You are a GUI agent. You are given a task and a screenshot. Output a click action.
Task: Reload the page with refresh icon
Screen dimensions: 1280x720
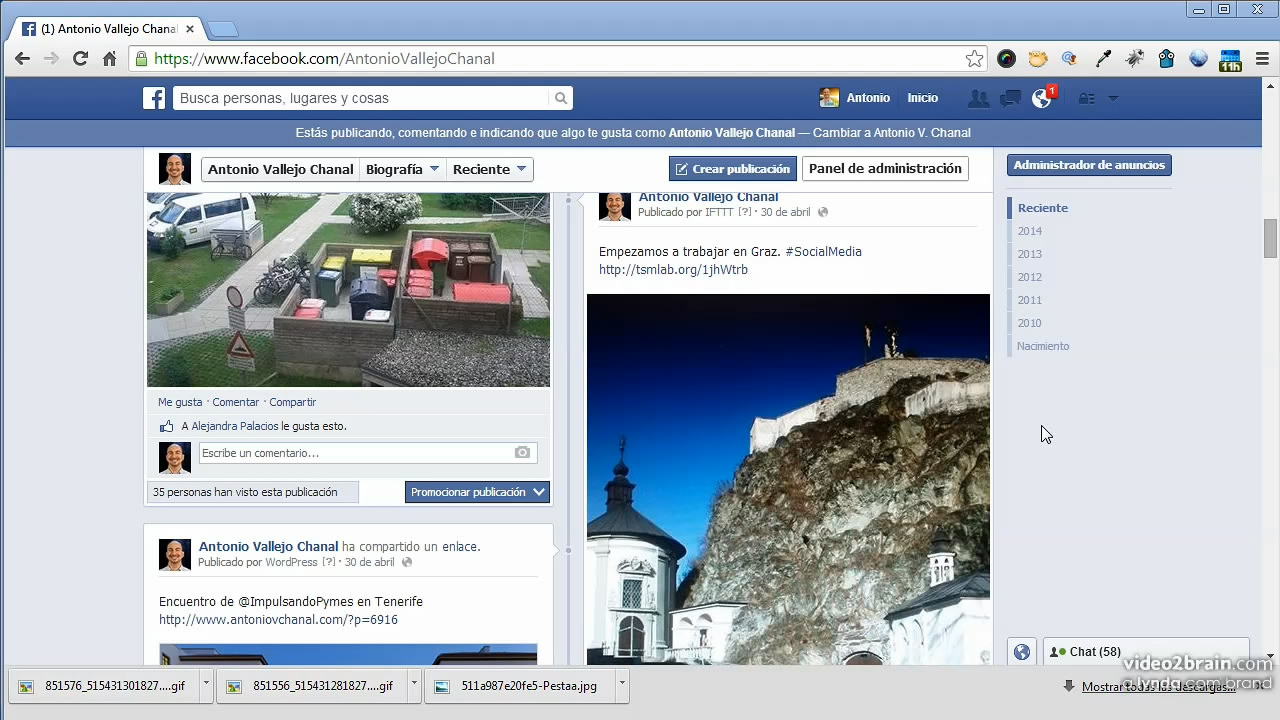pos(81,59)
